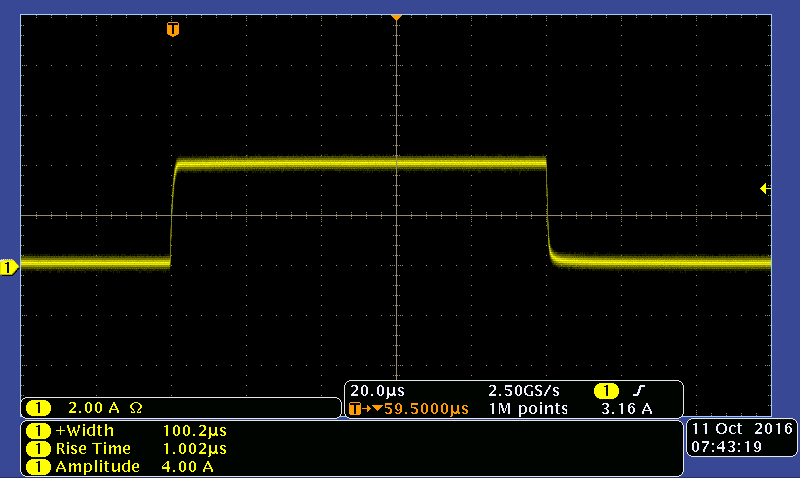Click the 1.002µs Rise Time value

tap(194, 449)
